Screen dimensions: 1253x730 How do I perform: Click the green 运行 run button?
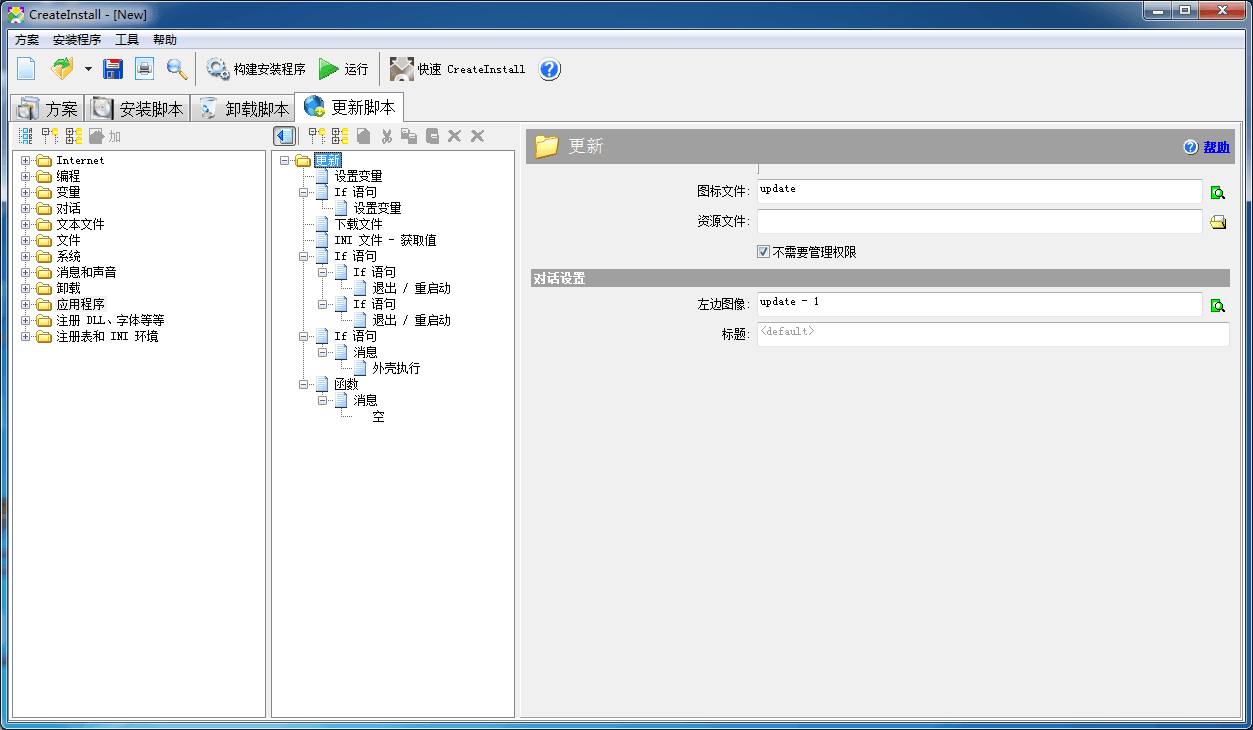coord(343,69)
